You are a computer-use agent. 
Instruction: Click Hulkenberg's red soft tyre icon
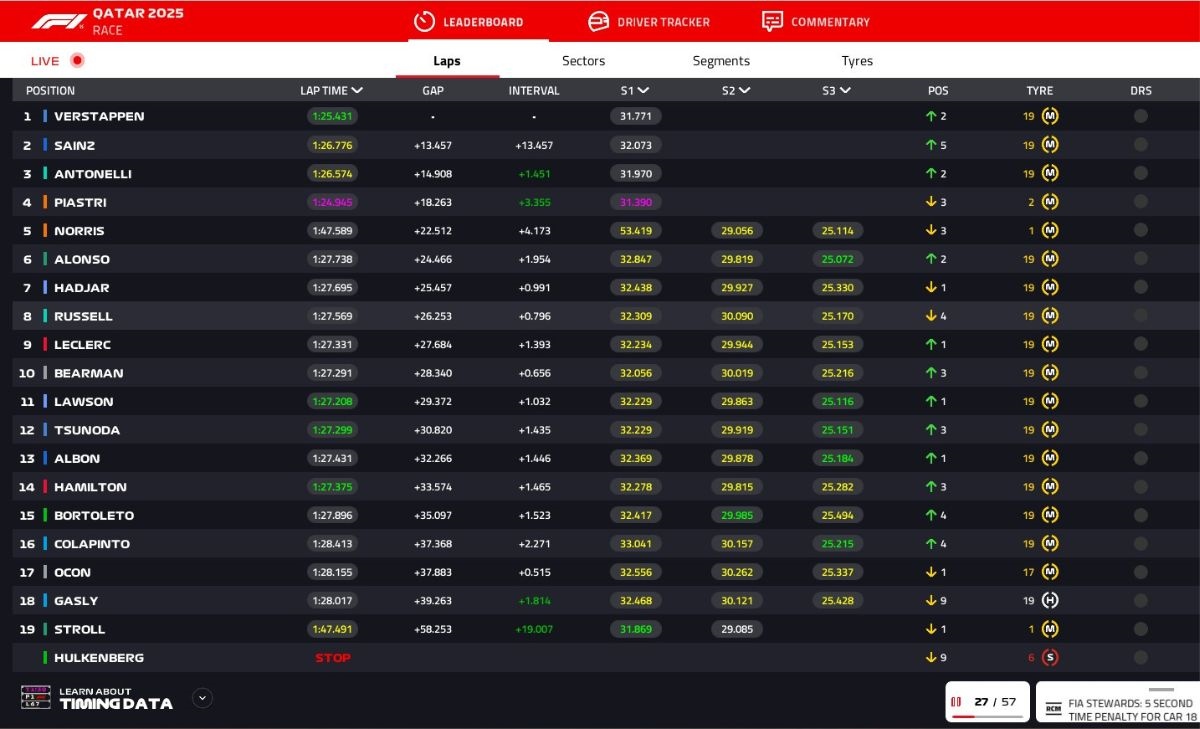1050,658
